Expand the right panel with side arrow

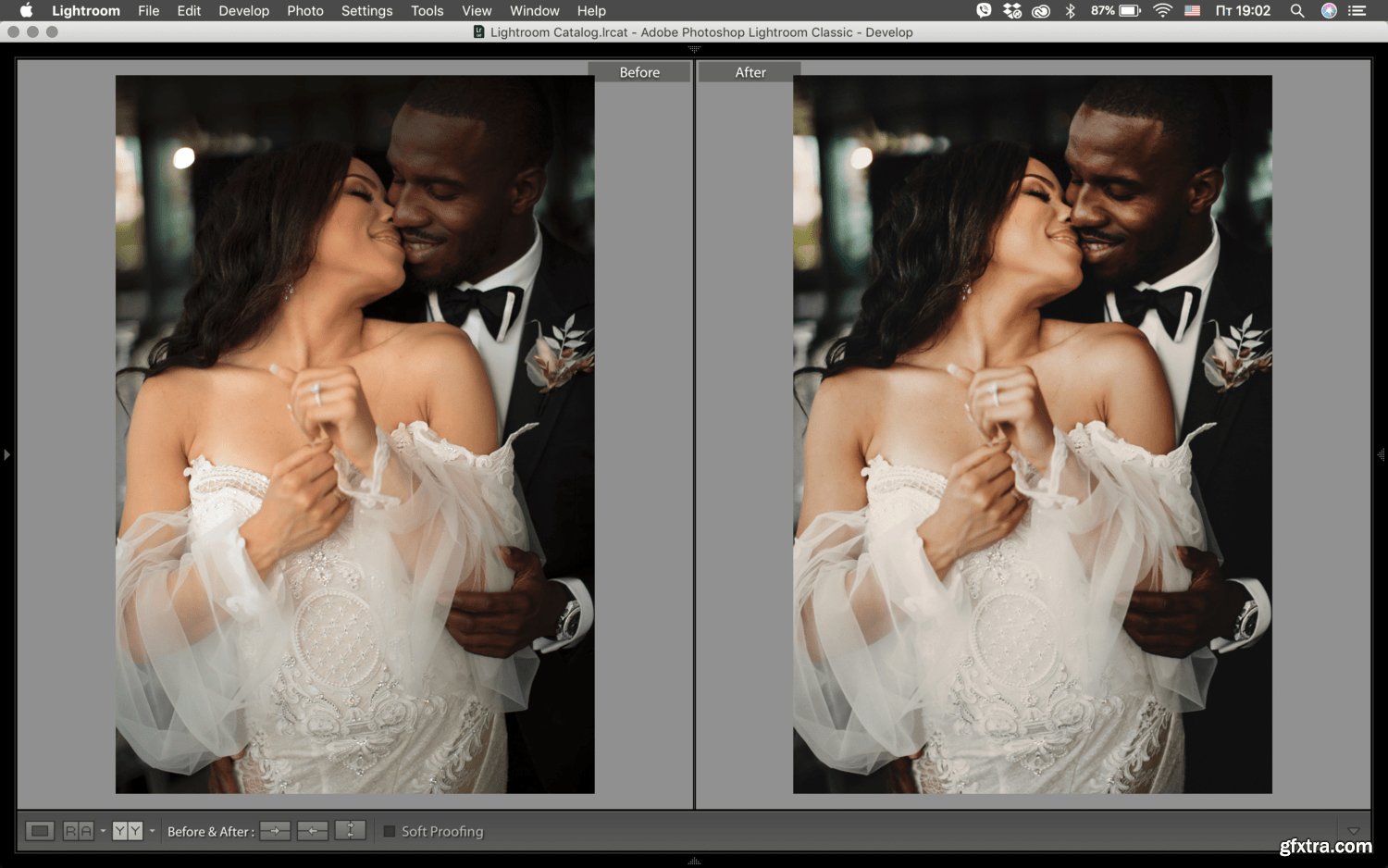pos(1381,454)
